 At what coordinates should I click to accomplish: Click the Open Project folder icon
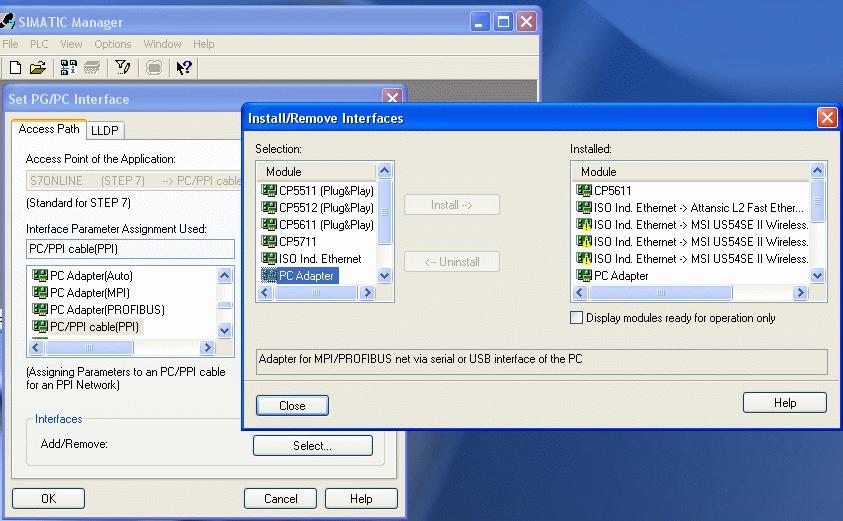38,67
